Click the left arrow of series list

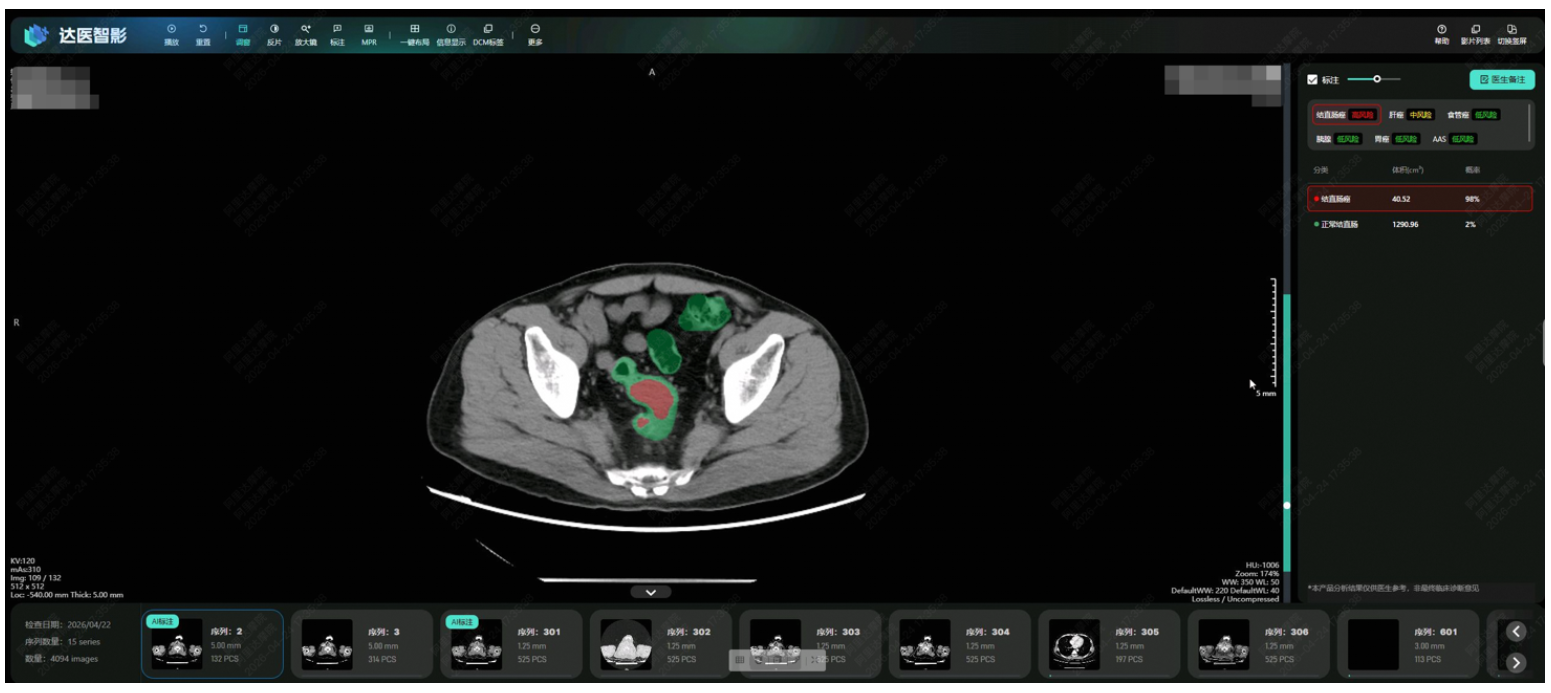point(1516,631)
